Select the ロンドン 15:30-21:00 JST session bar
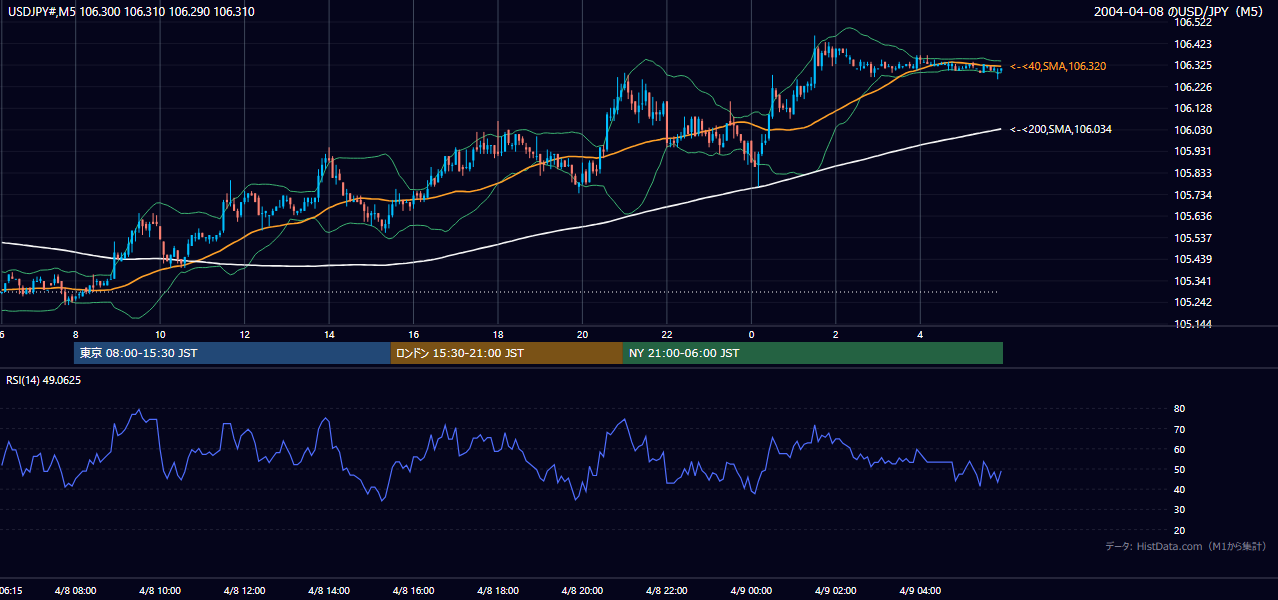This screenshot has width=1278, height=600. click(506, 353)
